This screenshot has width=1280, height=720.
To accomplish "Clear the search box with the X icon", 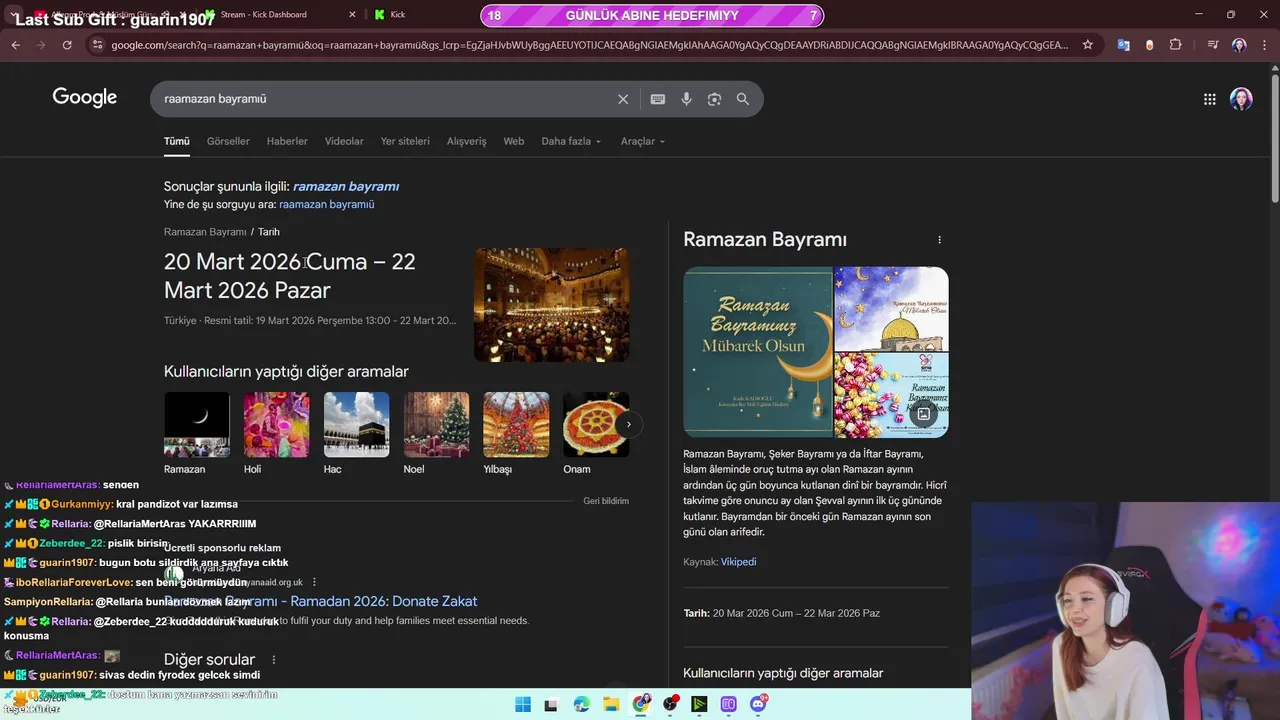I will (623, 99).
